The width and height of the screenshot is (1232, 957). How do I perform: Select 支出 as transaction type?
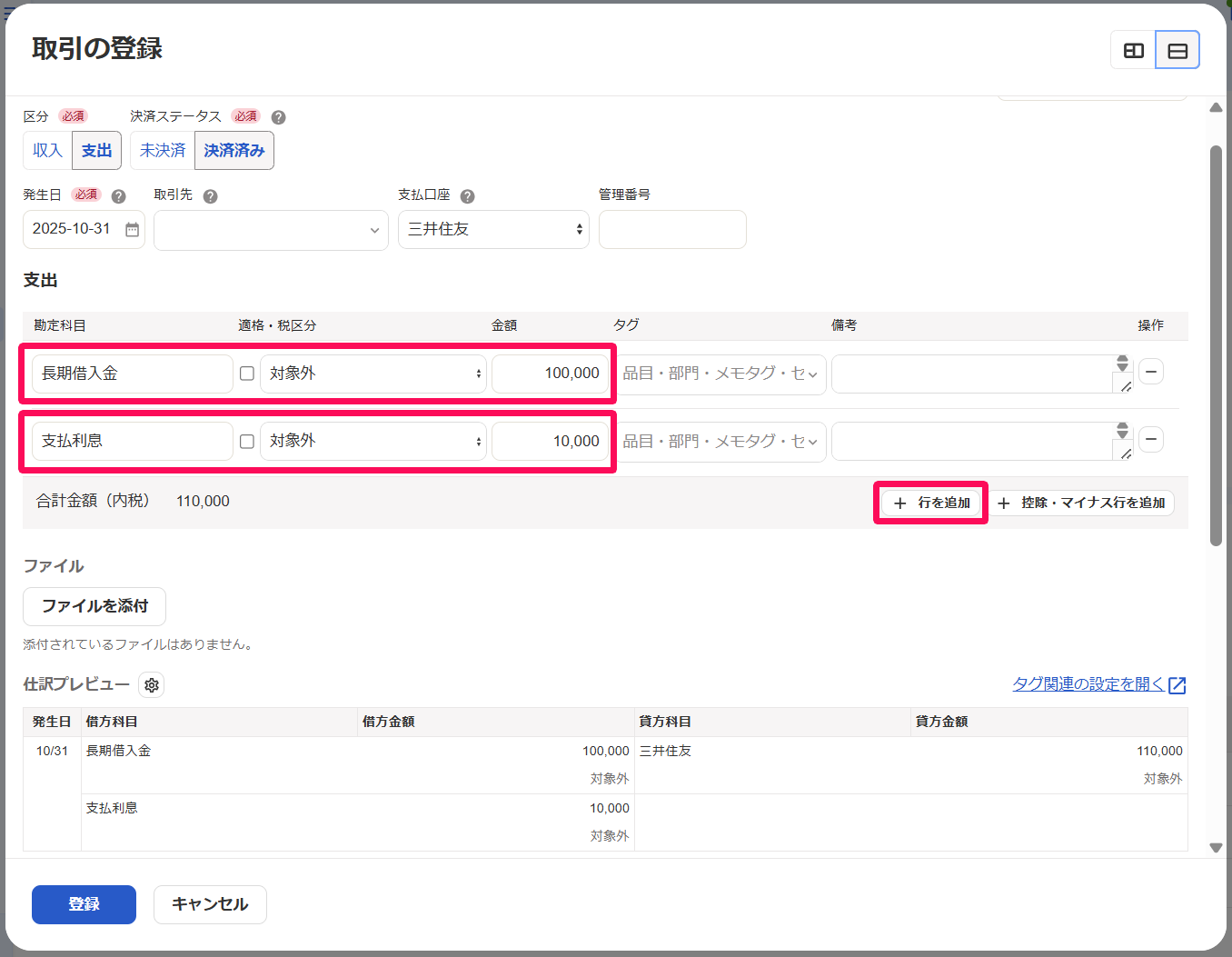[x=96, y=151]
